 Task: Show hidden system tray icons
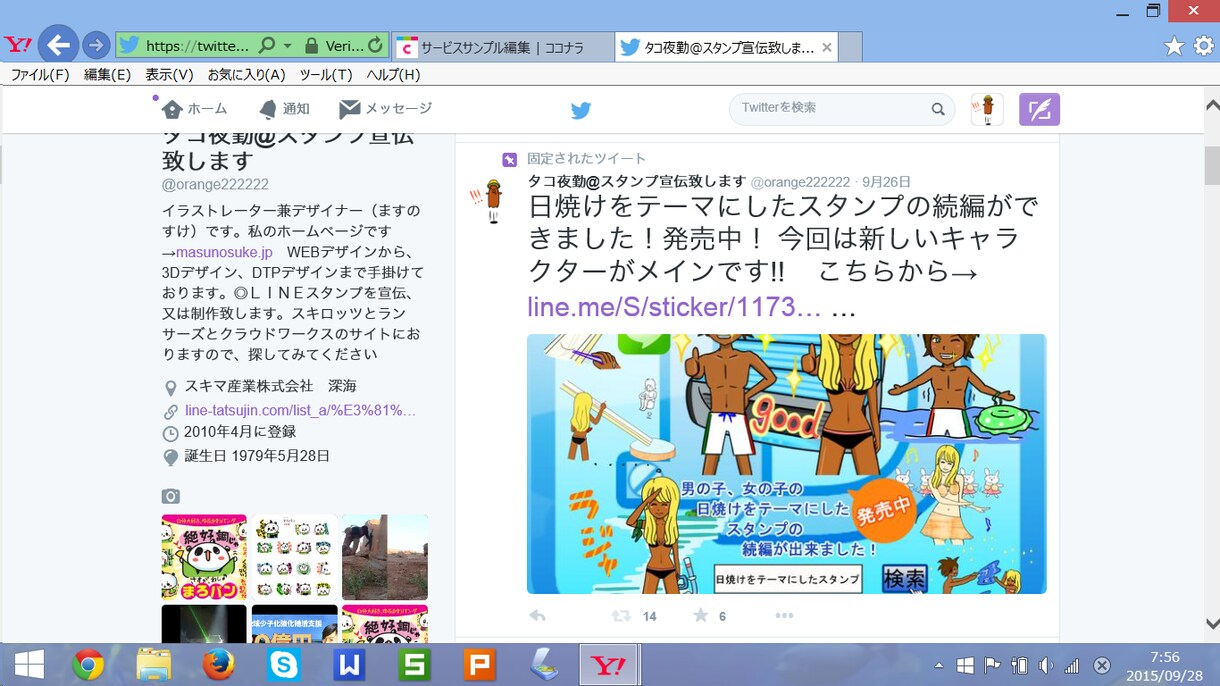click(x=939, y=666)
